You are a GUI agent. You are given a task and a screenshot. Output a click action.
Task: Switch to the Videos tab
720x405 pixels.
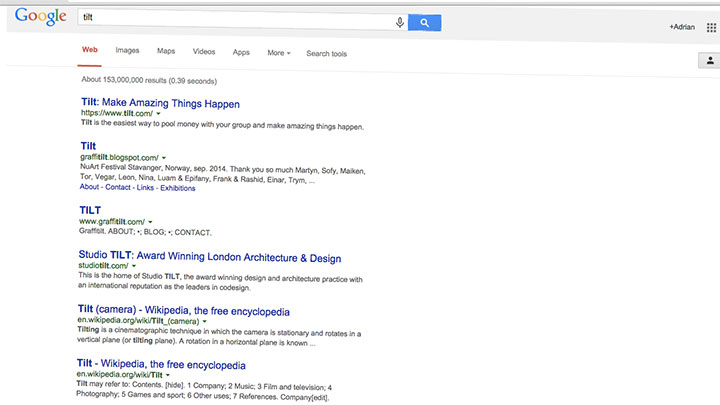[204, 51]
